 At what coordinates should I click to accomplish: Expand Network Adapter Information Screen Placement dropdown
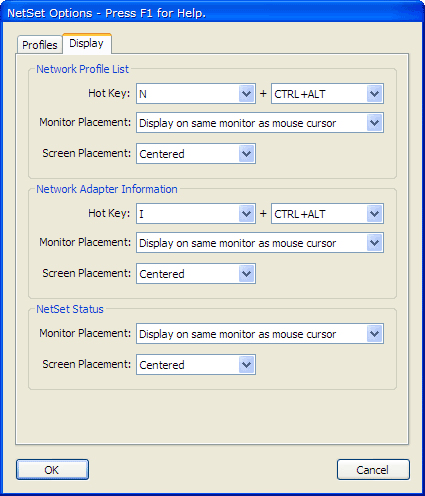click(x=196, y=274)
